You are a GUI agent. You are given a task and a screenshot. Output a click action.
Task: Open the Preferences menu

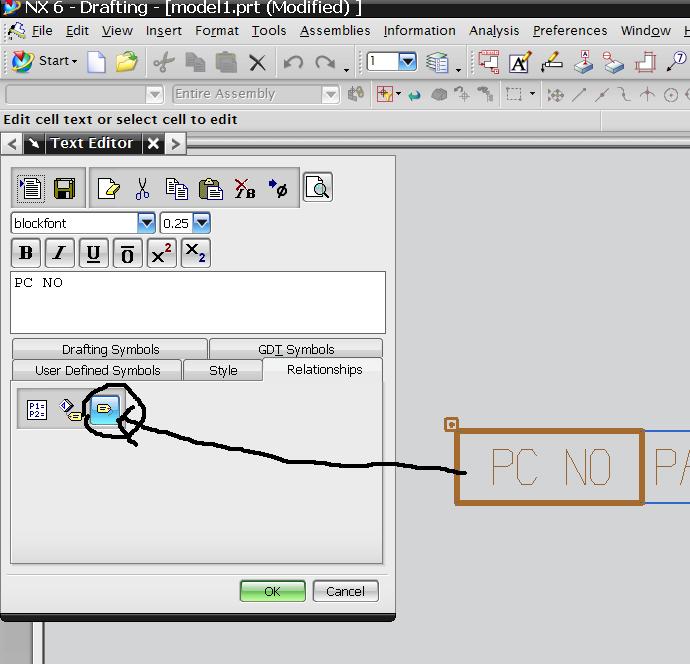tap(570, 31)
